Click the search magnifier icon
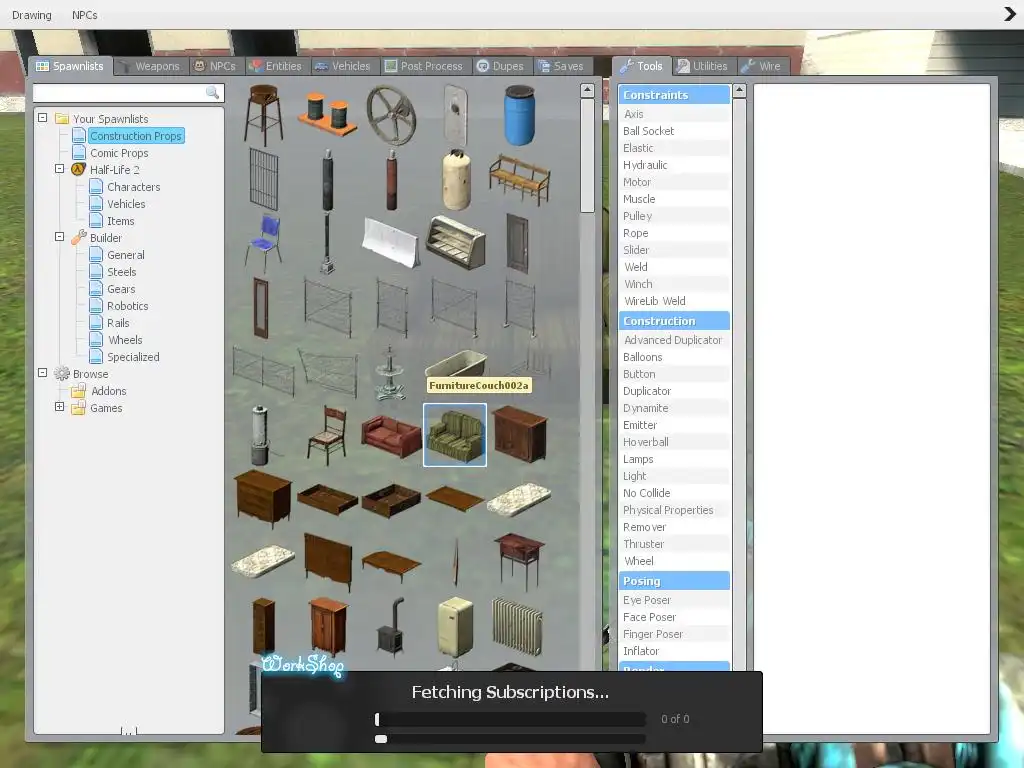This screenshot has height=768, width=1024. [x=212, y=93]
